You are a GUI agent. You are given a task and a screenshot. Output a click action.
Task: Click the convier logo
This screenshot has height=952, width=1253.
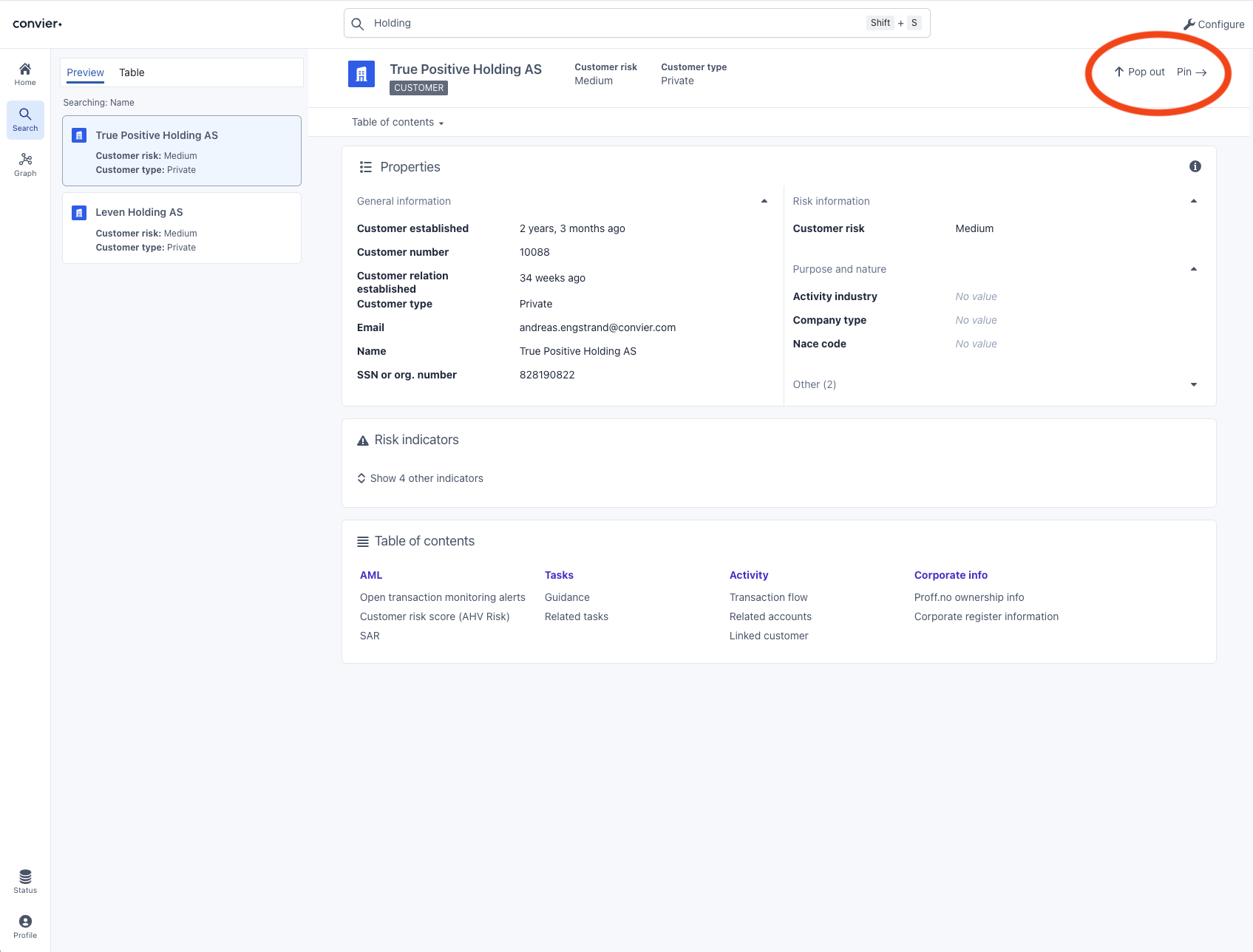(37, 24)
